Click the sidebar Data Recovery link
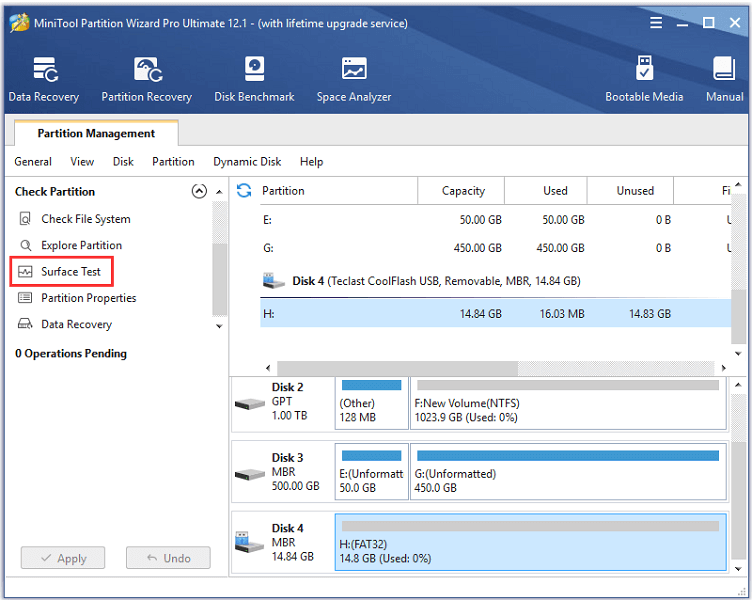 click(76, 324)
